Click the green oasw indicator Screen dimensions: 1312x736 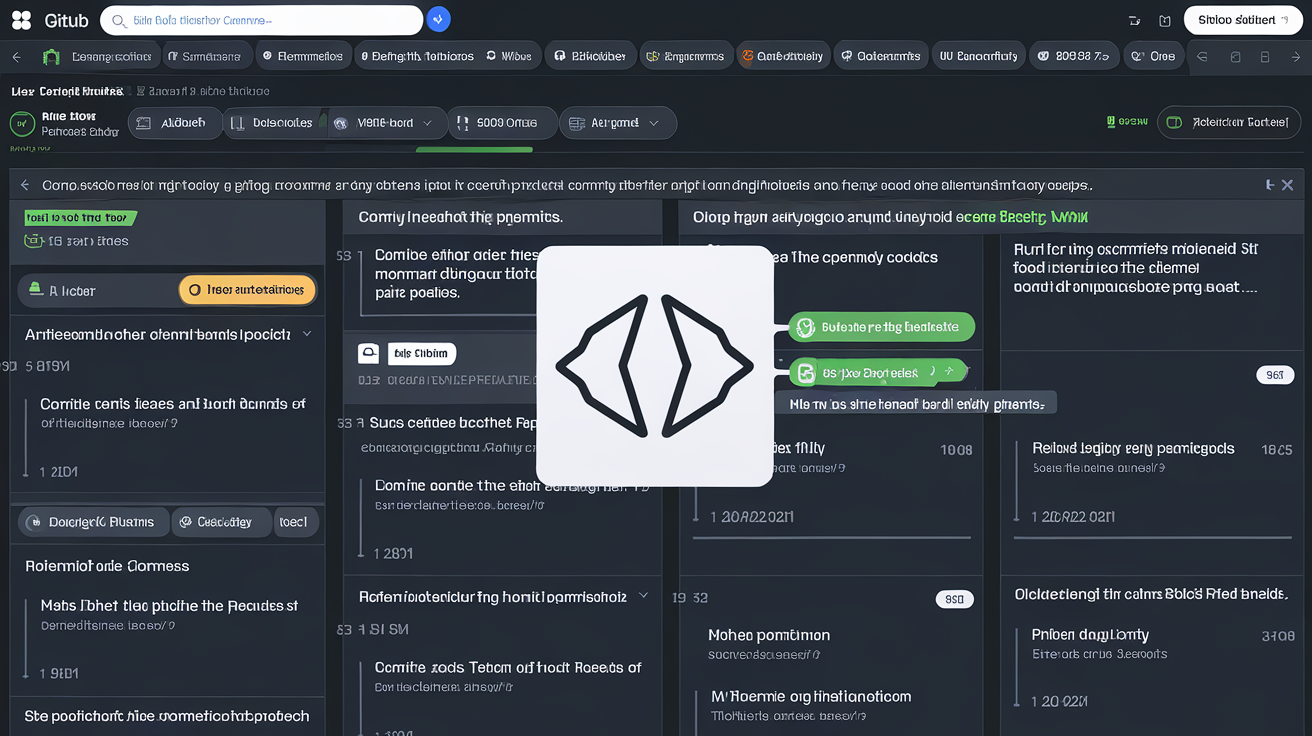1127,122
